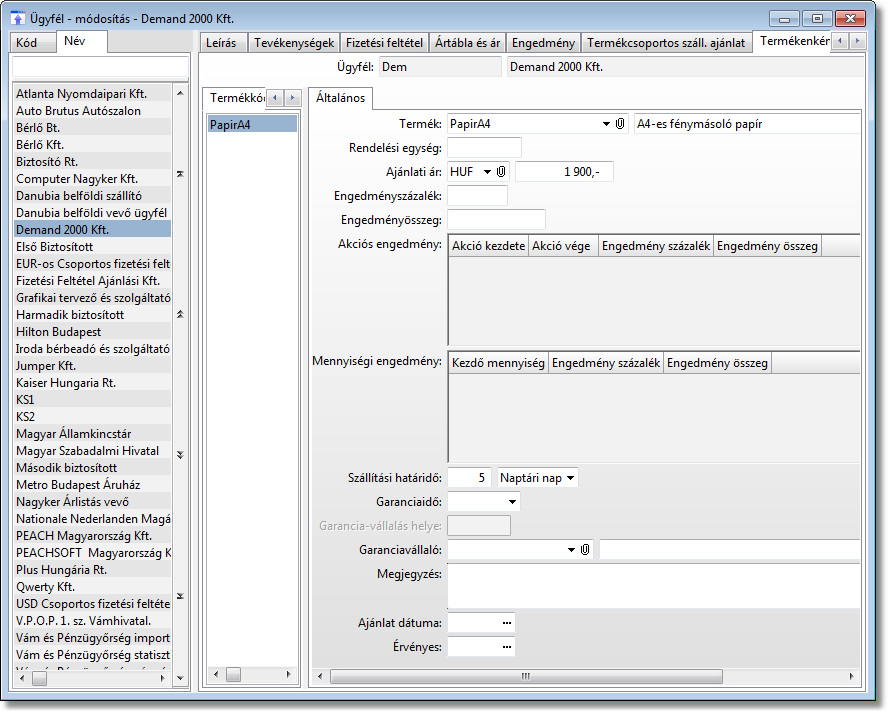Click the Engedményszázalék input field
This screenshot has width=888, height=713.
[x=477, y=196]
